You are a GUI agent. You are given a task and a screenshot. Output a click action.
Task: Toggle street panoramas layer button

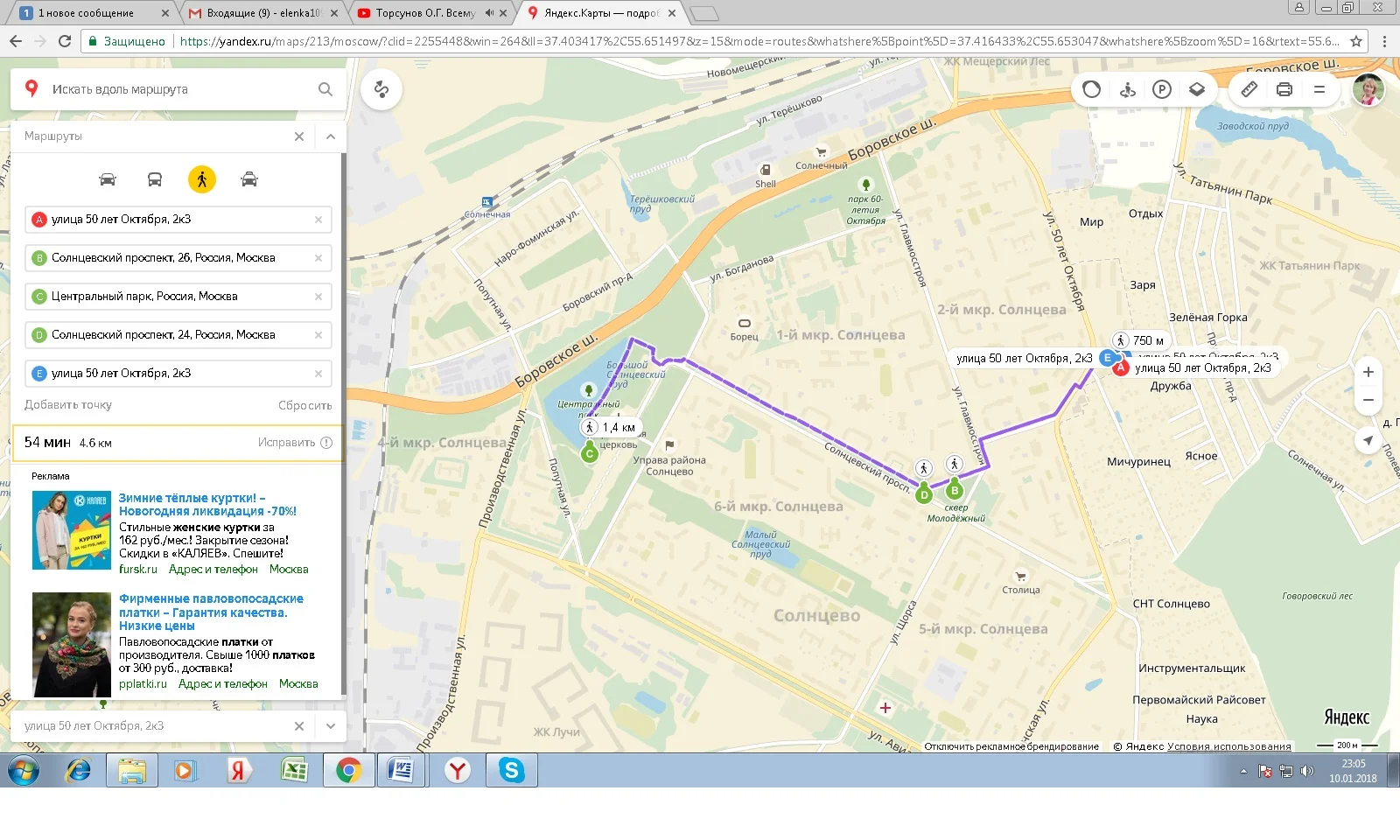click(x=1127, y=89)
